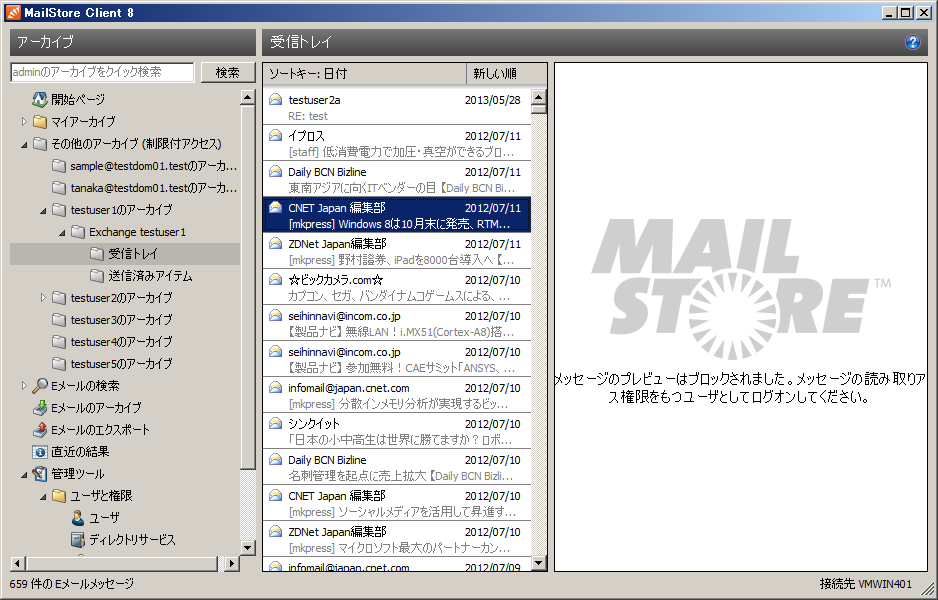Click the Eメールのエクスポート icon

tap(40, 430)
